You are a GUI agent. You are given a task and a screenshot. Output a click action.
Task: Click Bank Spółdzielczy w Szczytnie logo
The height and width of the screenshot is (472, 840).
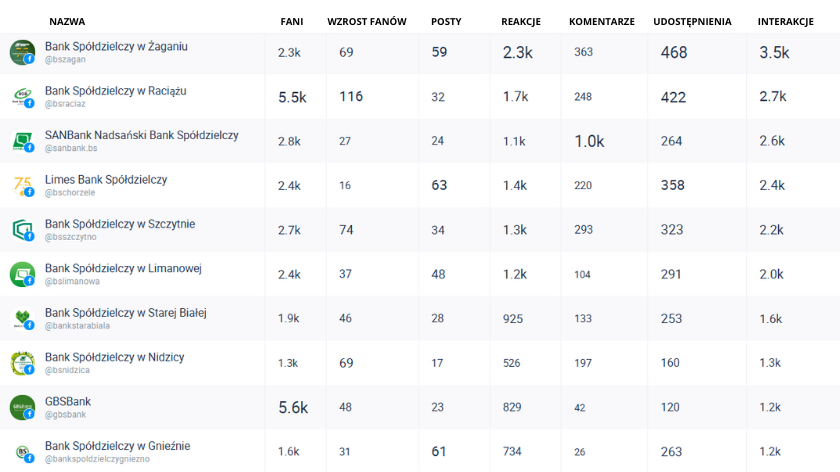pyautogui.click(x=22, y=230)
